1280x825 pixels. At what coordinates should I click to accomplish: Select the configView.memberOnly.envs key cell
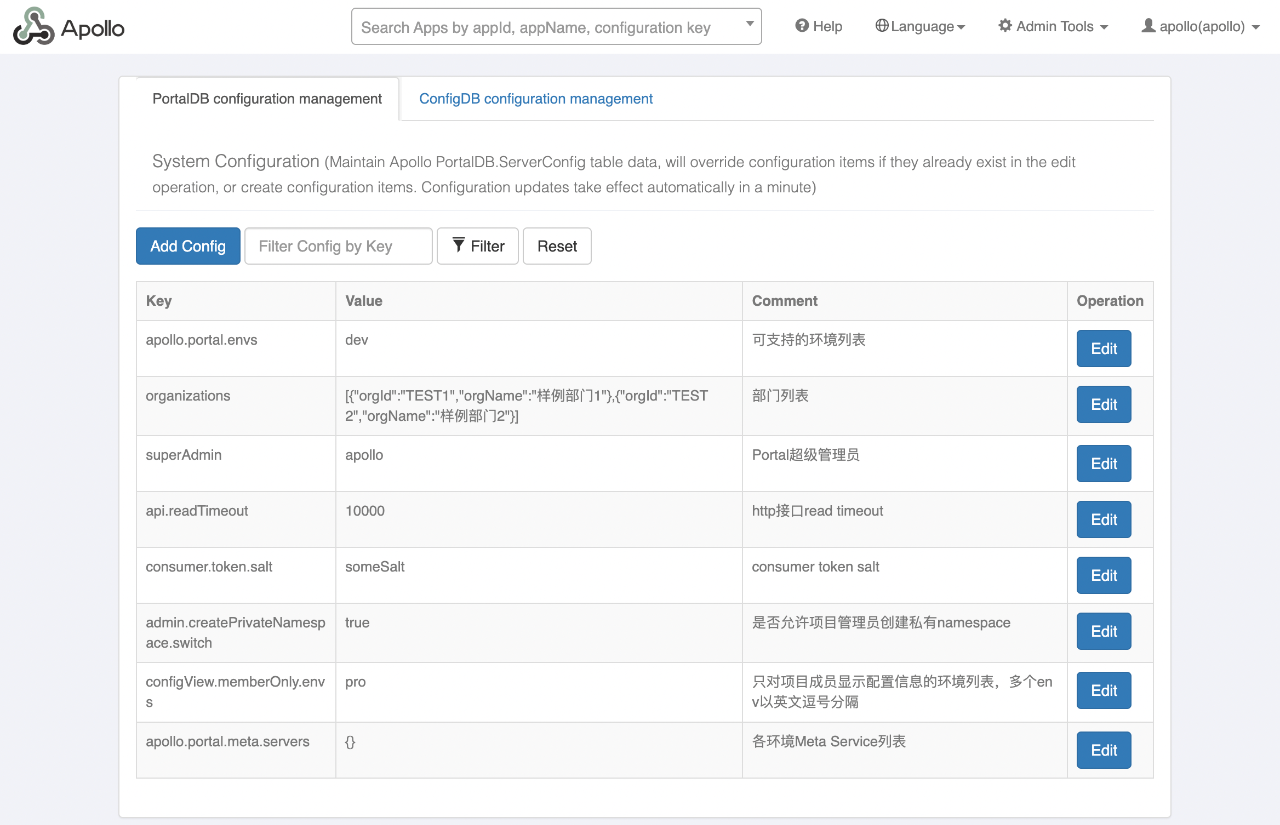236,692
